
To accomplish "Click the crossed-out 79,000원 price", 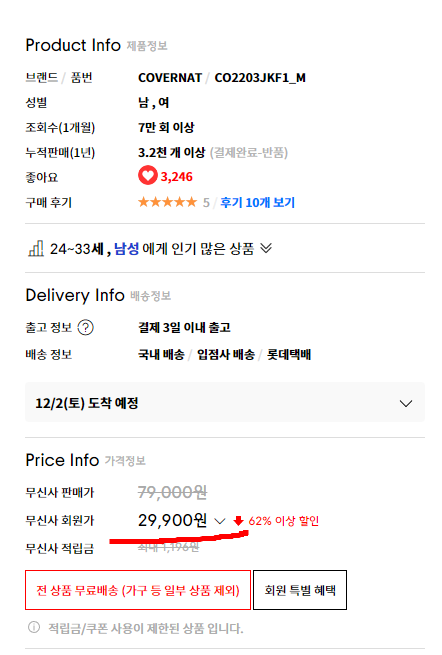I will tap(173, 493).
